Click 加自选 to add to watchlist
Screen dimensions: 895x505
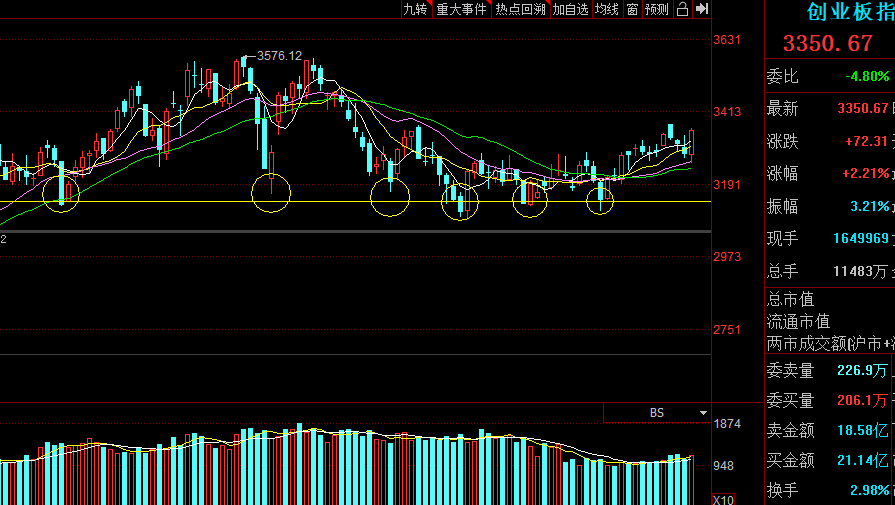tap(570, 9)
